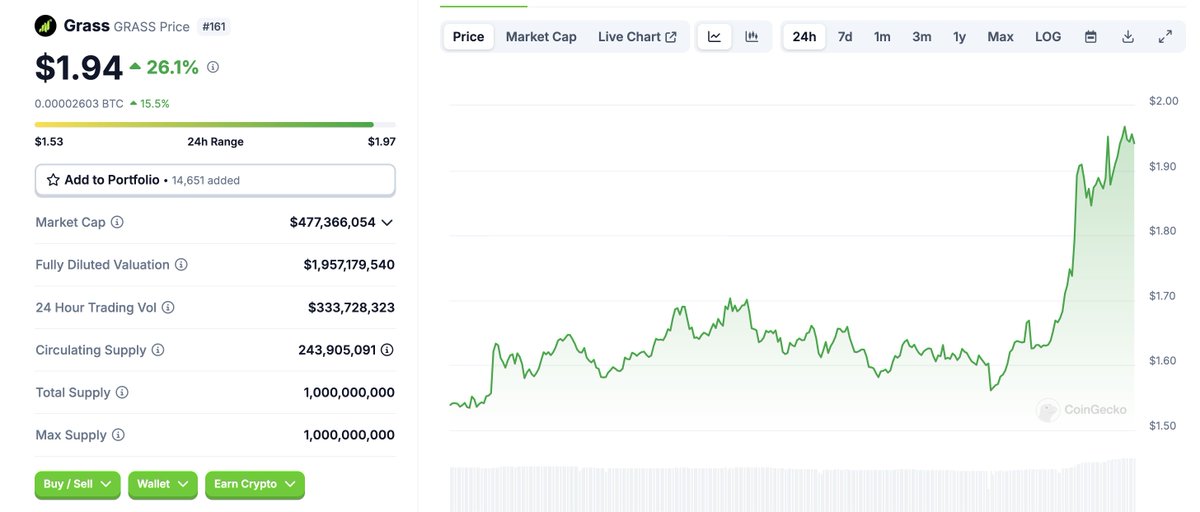
Task: Click the star icon in Add to Portfolio
Action: (53, 180)
